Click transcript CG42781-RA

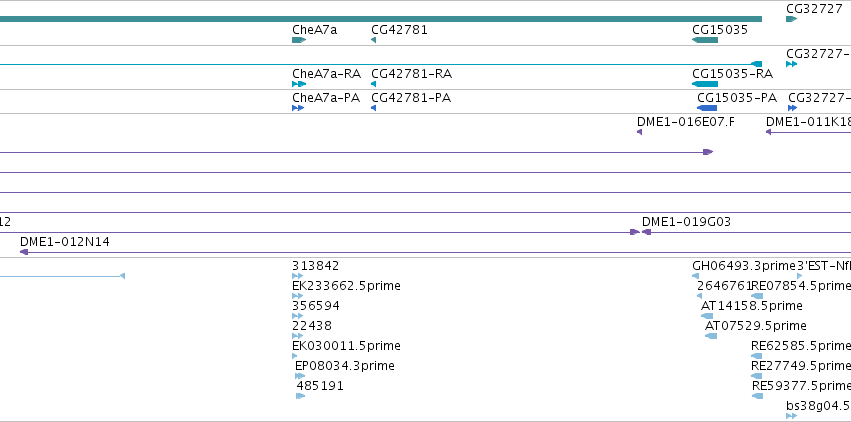click(373, 84)
